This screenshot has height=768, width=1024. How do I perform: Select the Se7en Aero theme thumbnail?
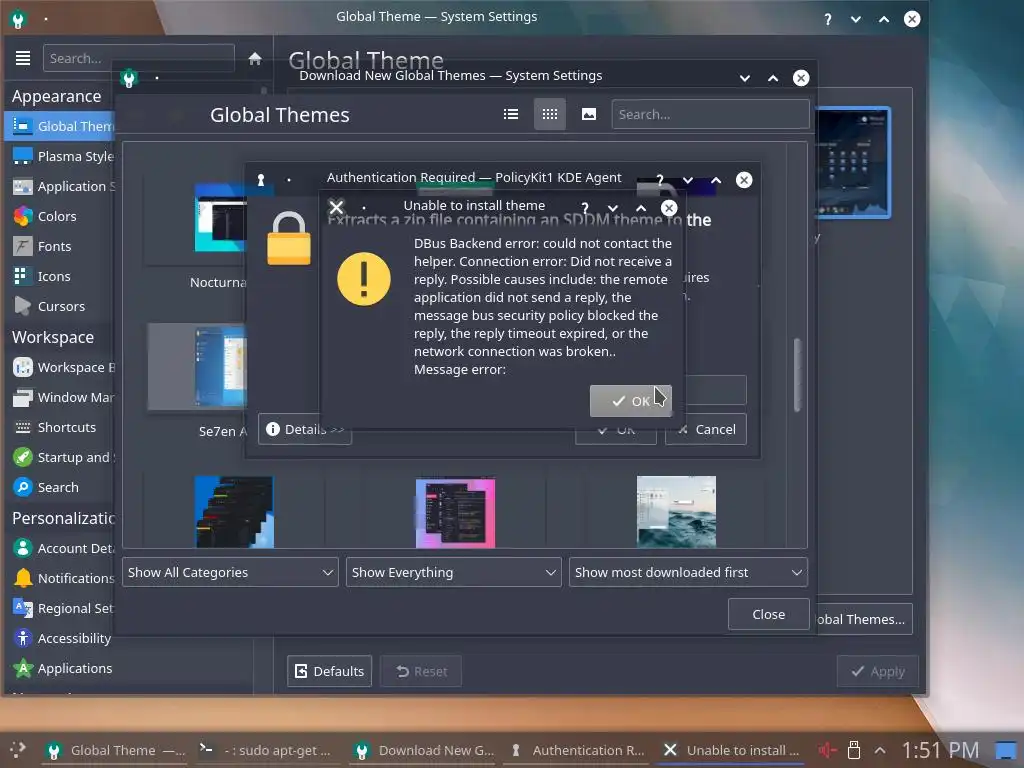point(220,367)
